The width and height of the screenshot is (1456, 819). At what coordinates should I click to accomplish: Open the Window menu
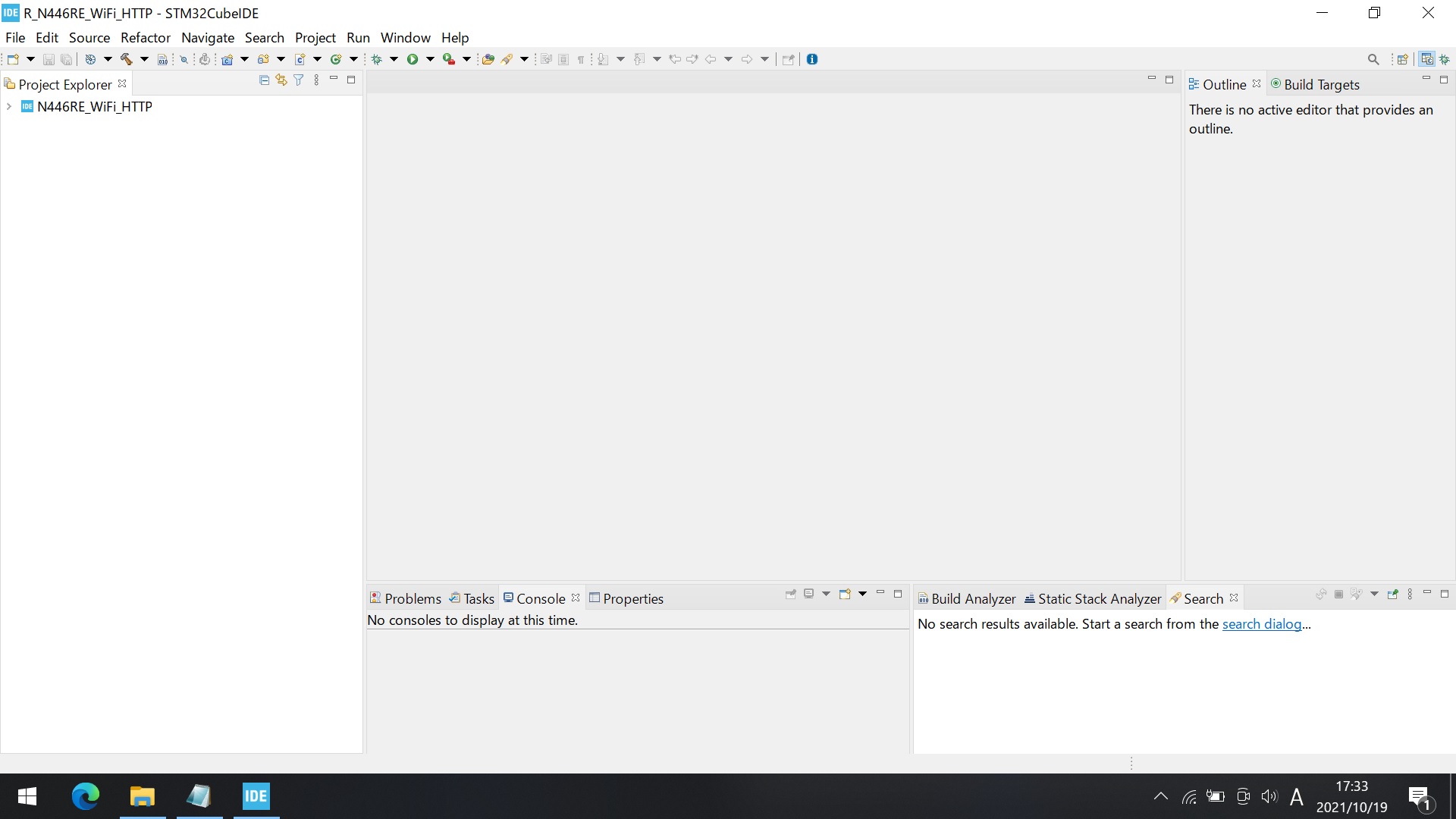406,38
